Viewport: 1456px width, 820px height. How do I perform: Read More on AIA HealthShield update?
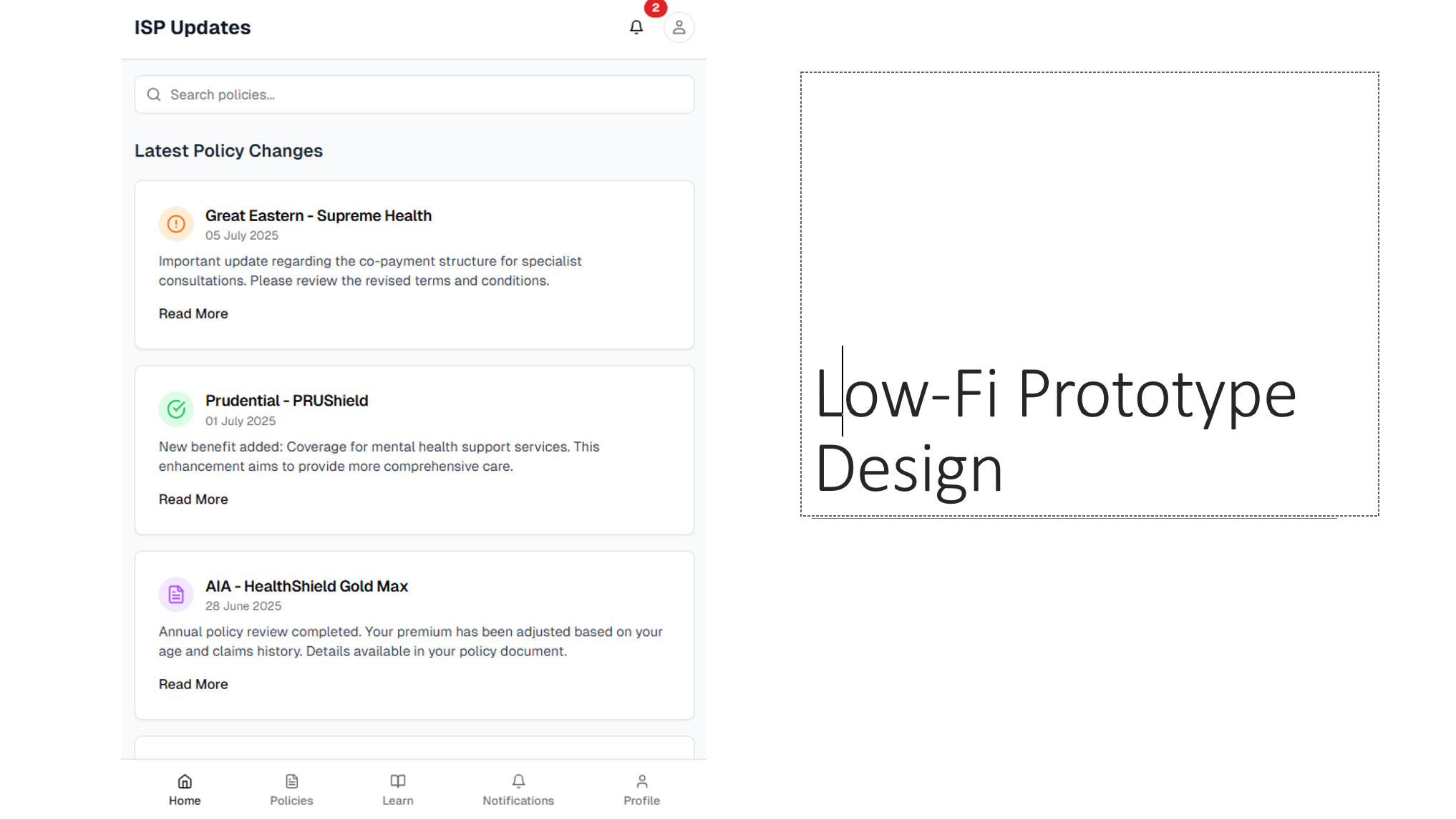193,684
